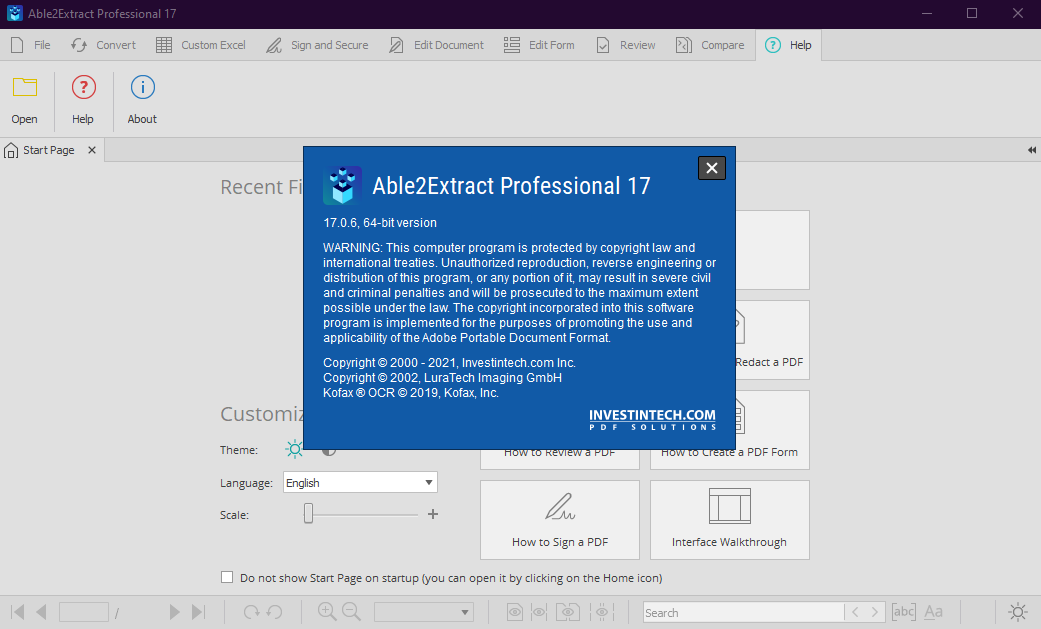
Task: Jump to last page icon
Action: pos(199,612)
